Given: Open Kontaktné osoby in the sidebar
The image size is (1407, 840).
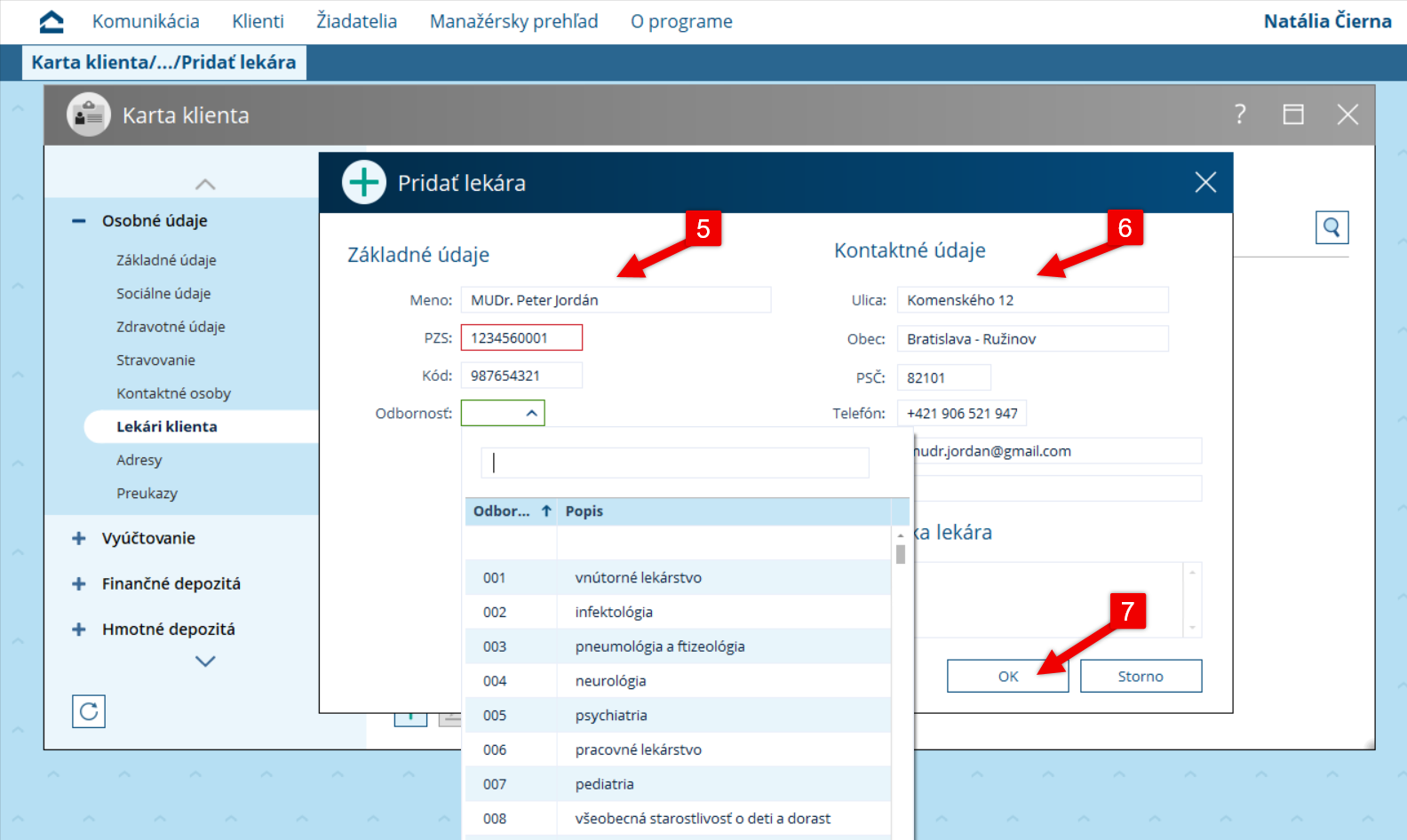Looking at the screenshot, I should tap(173, 393).
